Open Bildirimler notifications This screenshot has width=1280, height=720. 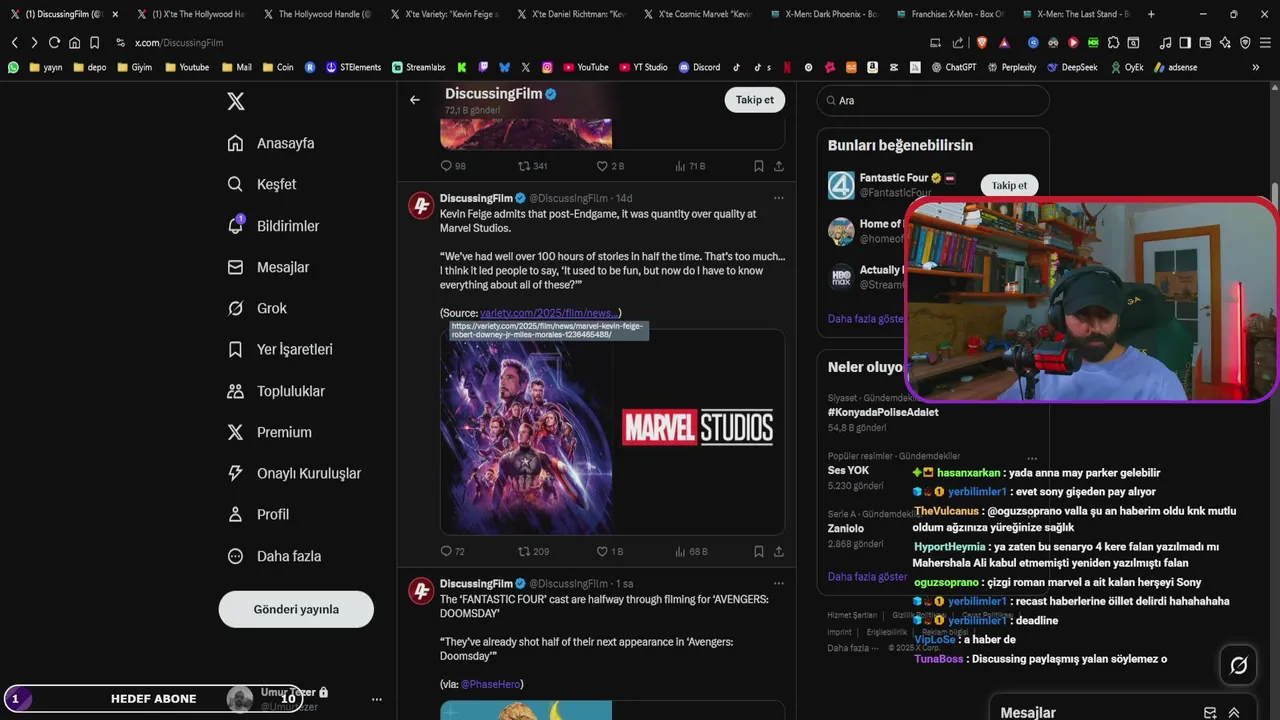coord(273,226)
